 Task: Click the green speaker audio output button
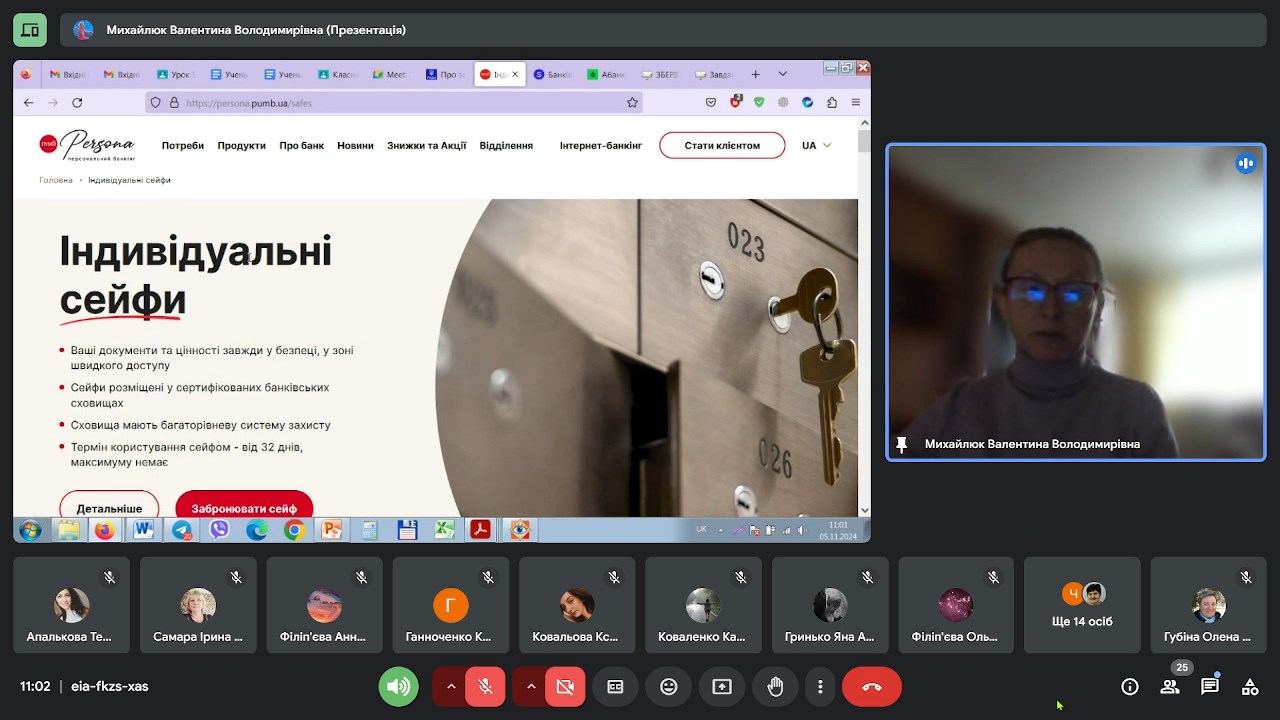(399, 687)
